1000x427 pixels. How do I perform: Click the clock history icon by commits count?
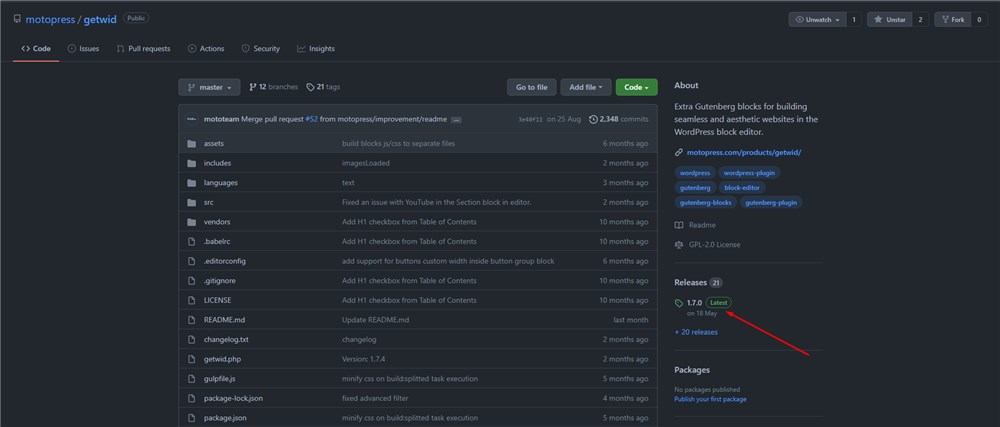pyautogui.click(x=594, y=119)
